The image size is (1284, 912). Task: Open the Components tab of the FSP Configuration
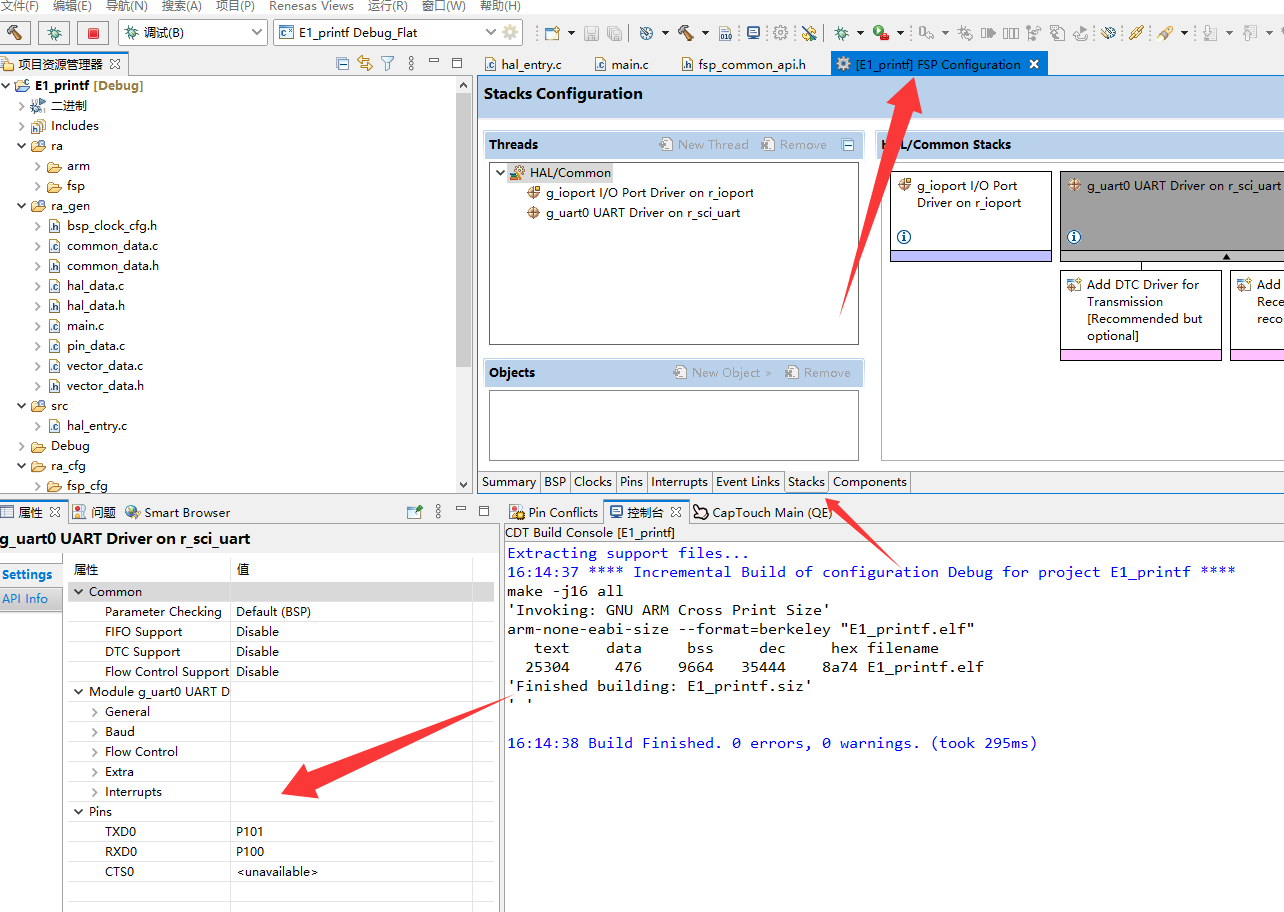pyautogui.click(x=870, y=482)
